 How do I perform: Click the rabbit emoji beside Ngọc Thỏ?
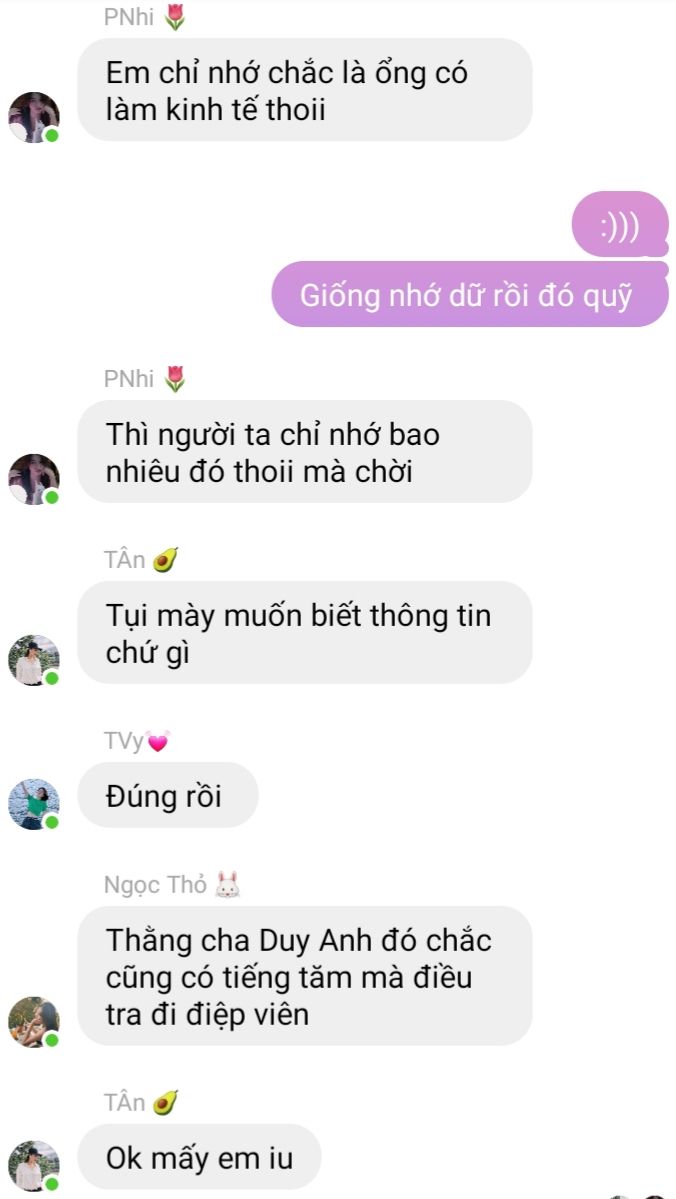pos(227,885)
